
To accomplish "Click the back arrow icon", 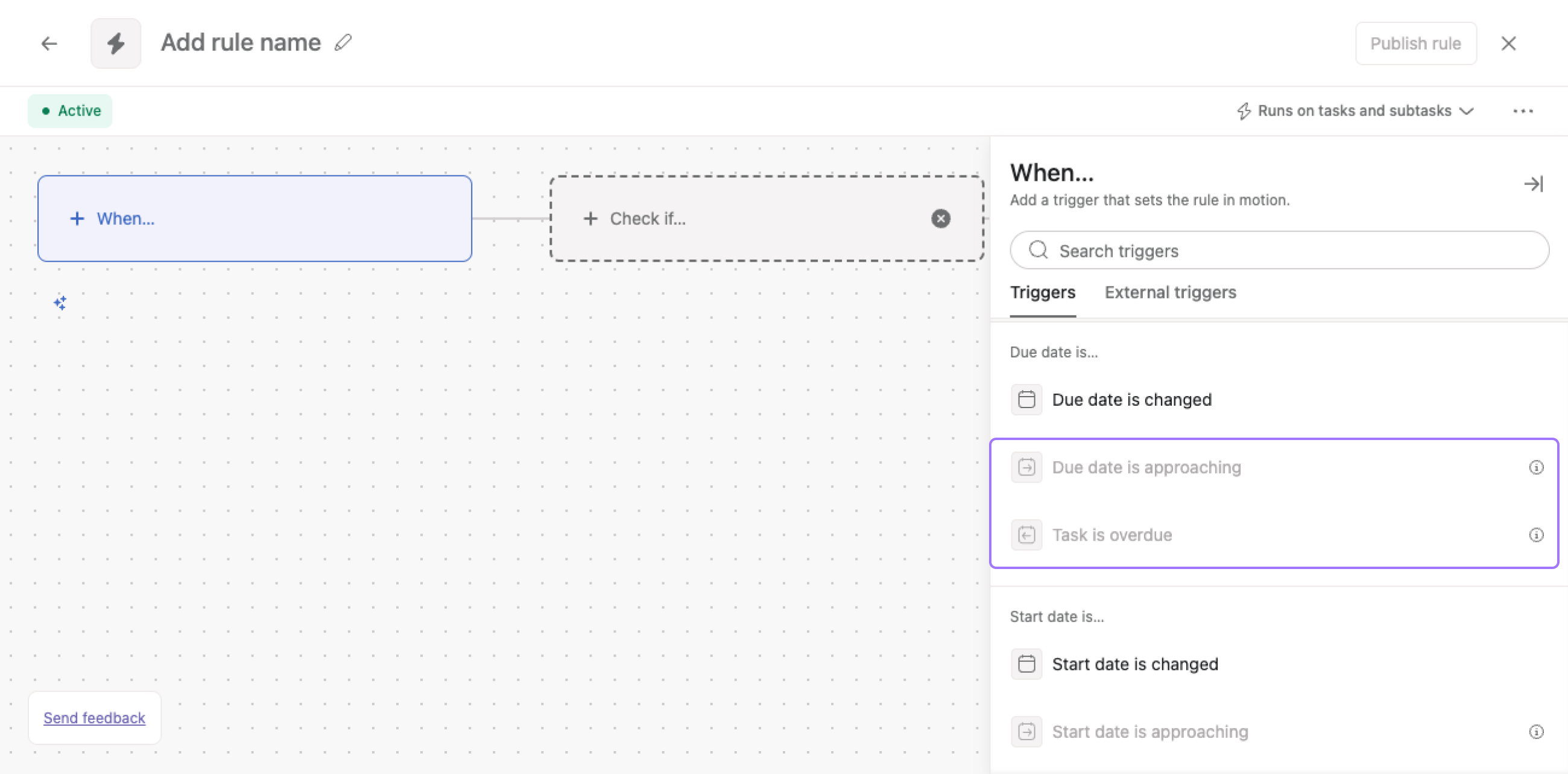I will [49, 43].
